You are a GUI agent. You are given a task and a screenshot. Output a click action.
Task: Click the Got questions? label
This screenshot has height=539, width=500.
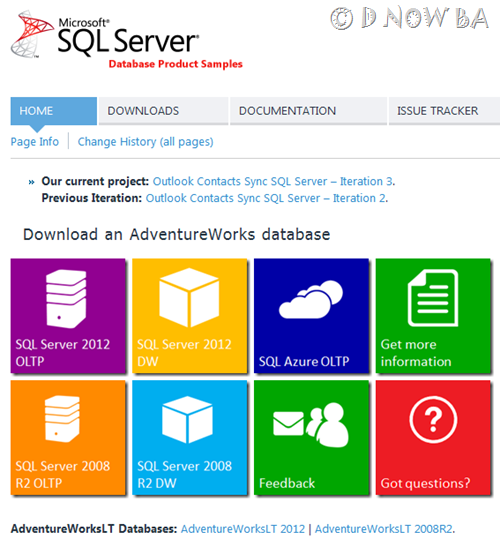point(425,483)
